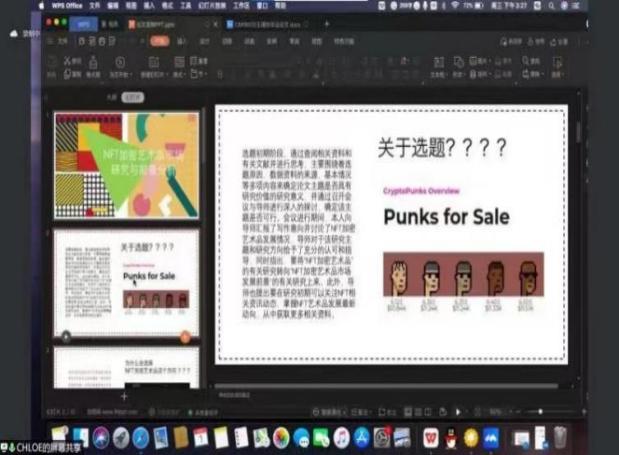
Task: Click the Copy icon in the ribbon
Action: pyautogui.click(x=68, y=74)
